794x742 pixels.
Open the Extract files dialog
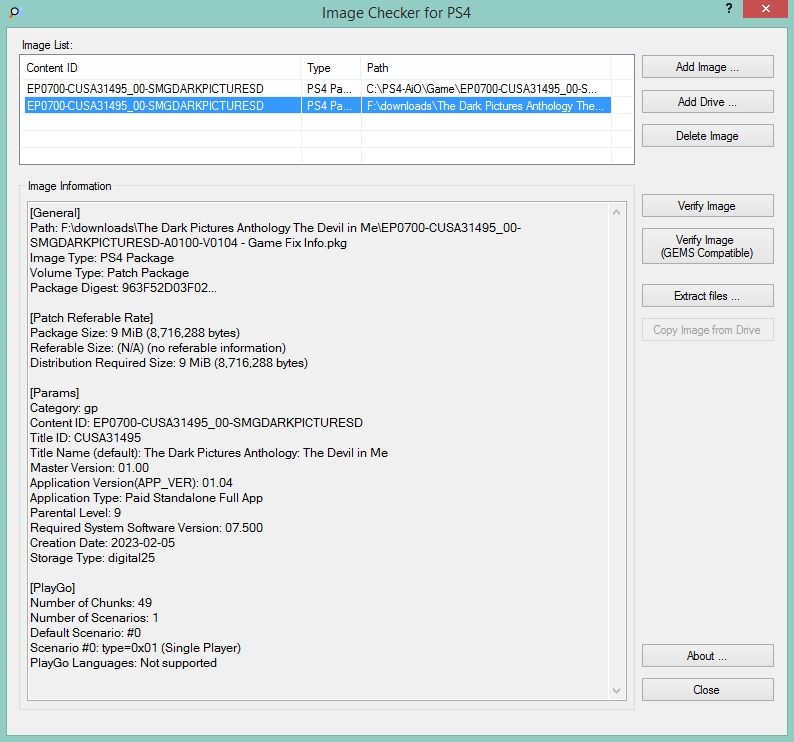coord(707,296)
